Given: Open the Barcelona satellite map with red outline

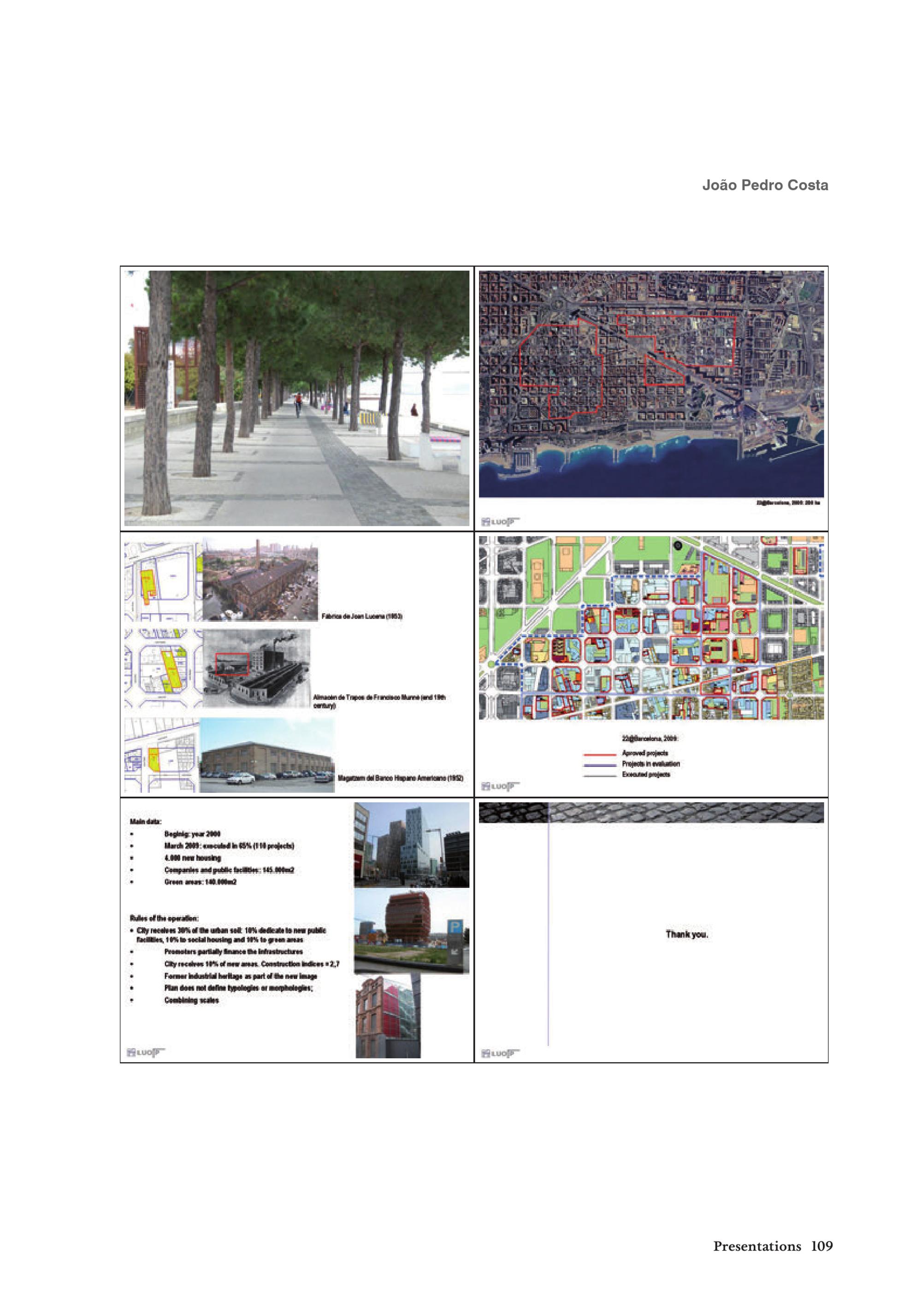Looking at the screenshot, I should tap(651, 384).
